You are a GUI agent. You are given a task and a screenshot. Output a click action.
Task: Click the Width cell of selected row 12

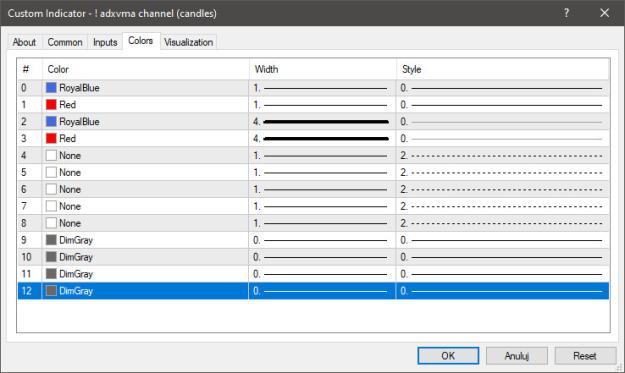coord(322,291)
